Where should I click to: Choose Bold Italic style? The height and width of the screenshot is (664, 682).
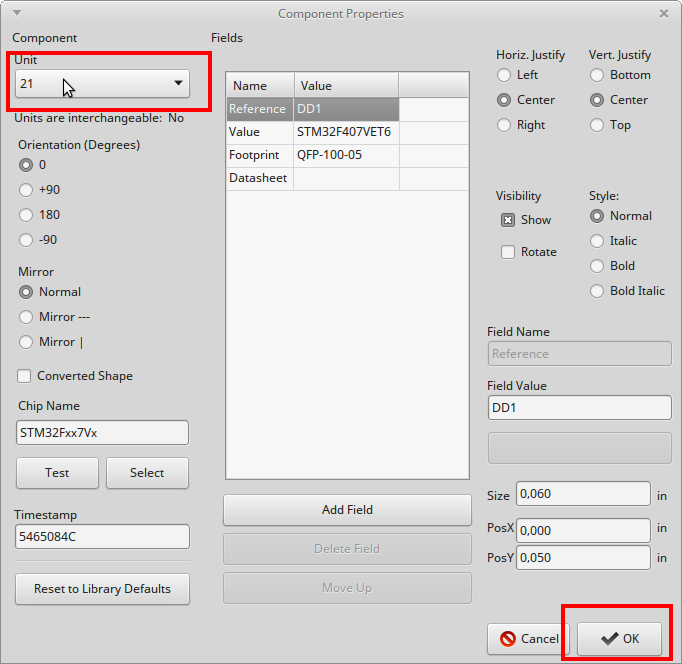pos(597,291)
